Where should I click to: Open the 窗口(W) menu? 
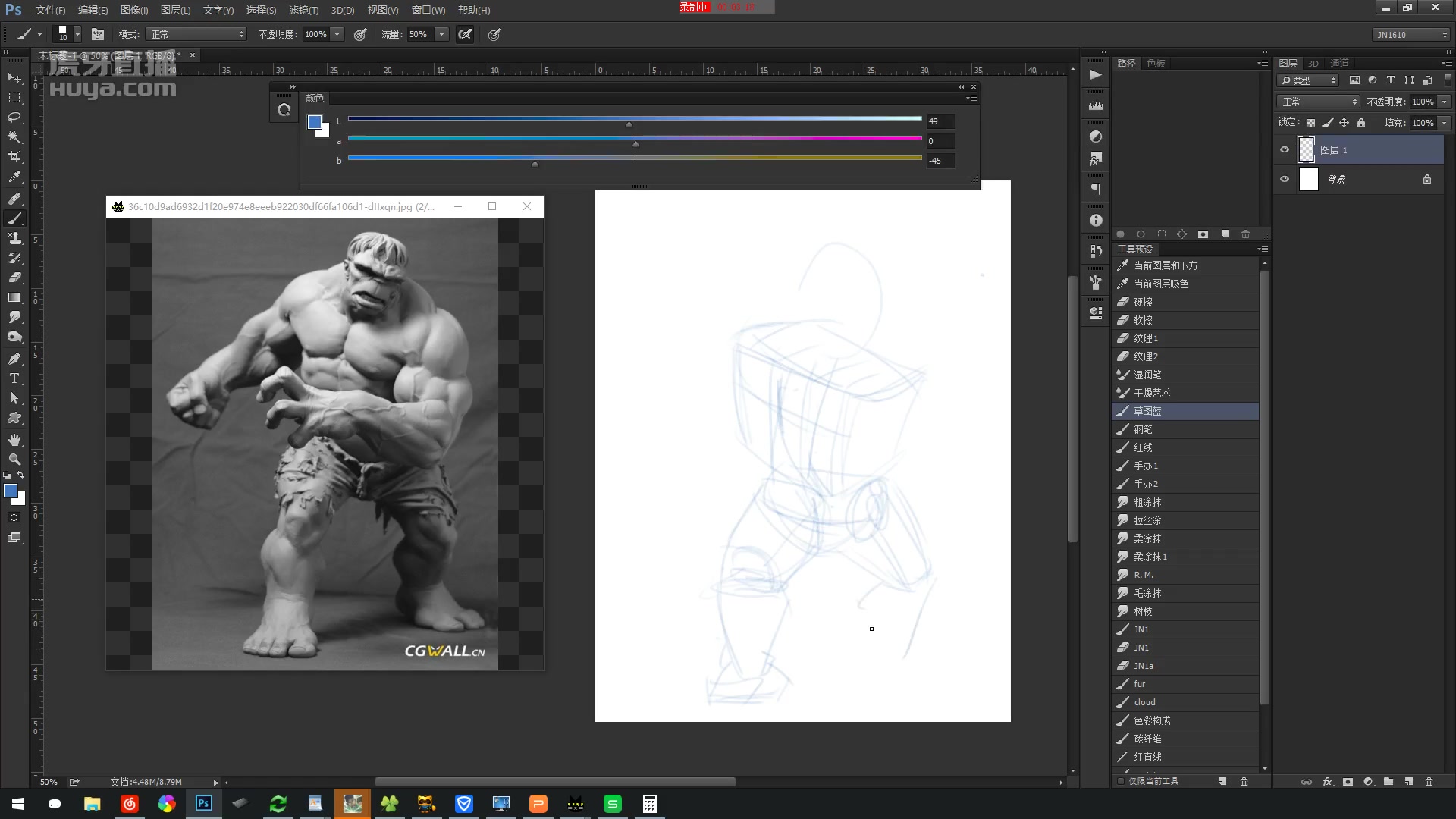(x=428, y=10)
